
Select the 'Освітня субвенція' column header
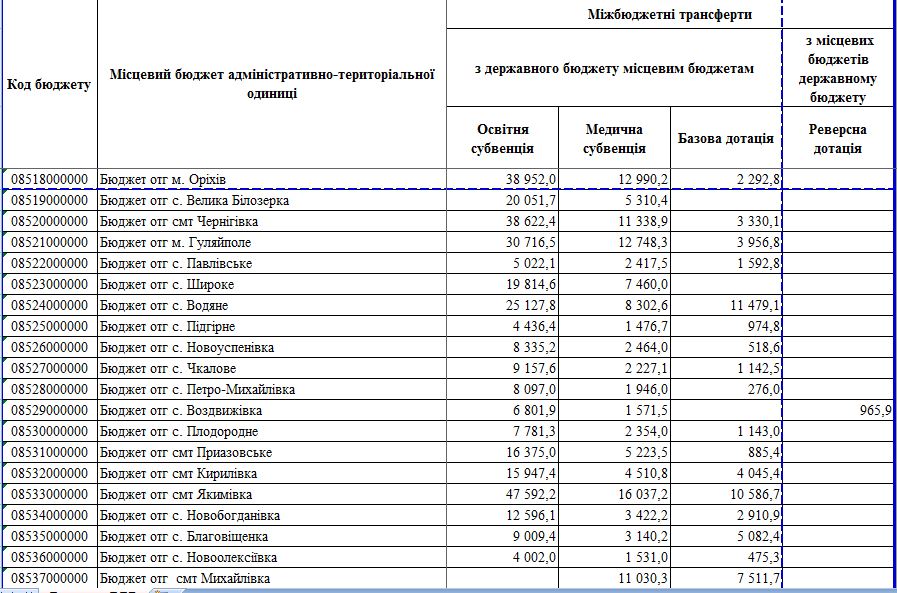pos(502,138)
